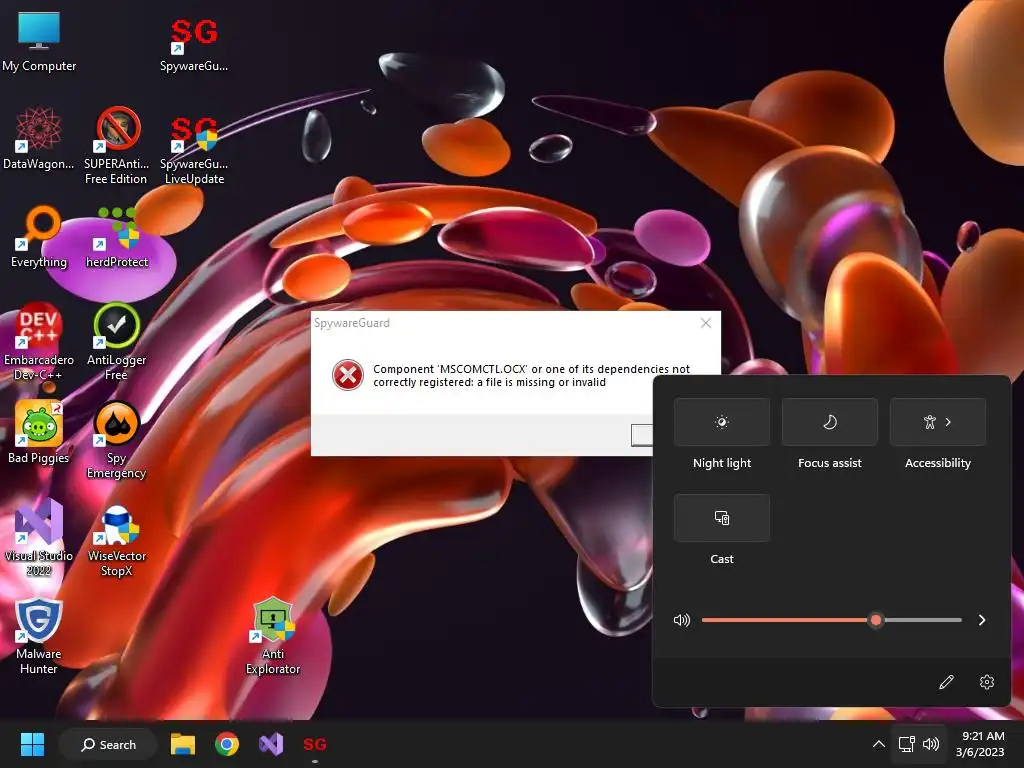Launch DataWagon desktop shortcut

tap(39, 138)
